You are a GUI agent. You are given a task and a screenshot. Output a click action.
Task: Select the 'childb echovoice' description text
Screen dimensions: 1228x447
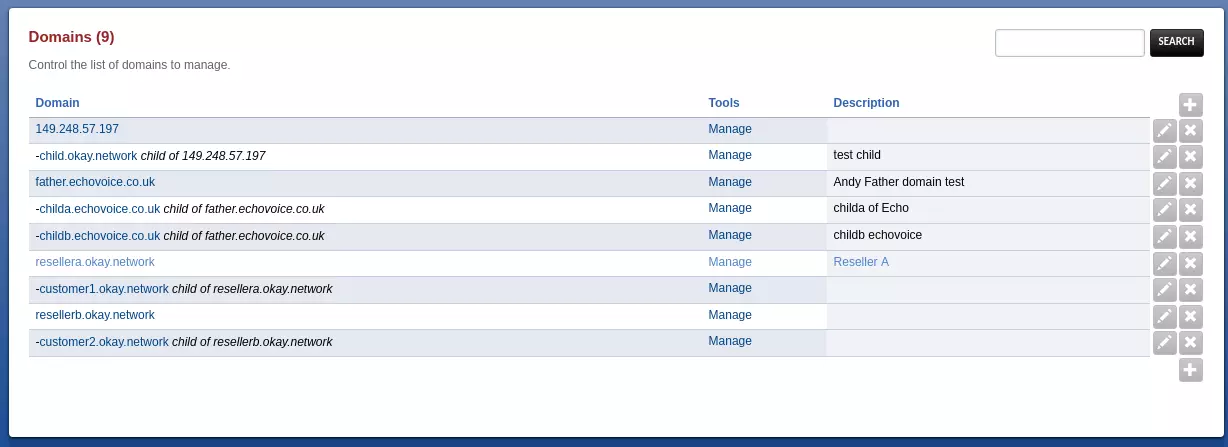click(877, 235)
